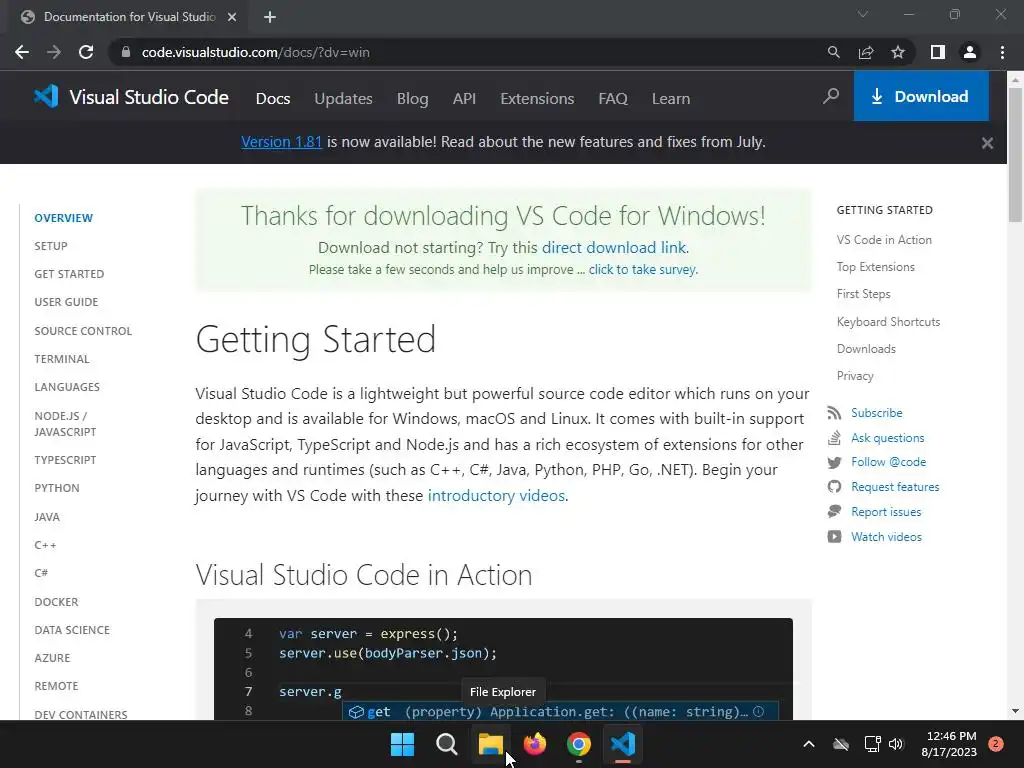Open the site search magnifier icon

[831, 97]
